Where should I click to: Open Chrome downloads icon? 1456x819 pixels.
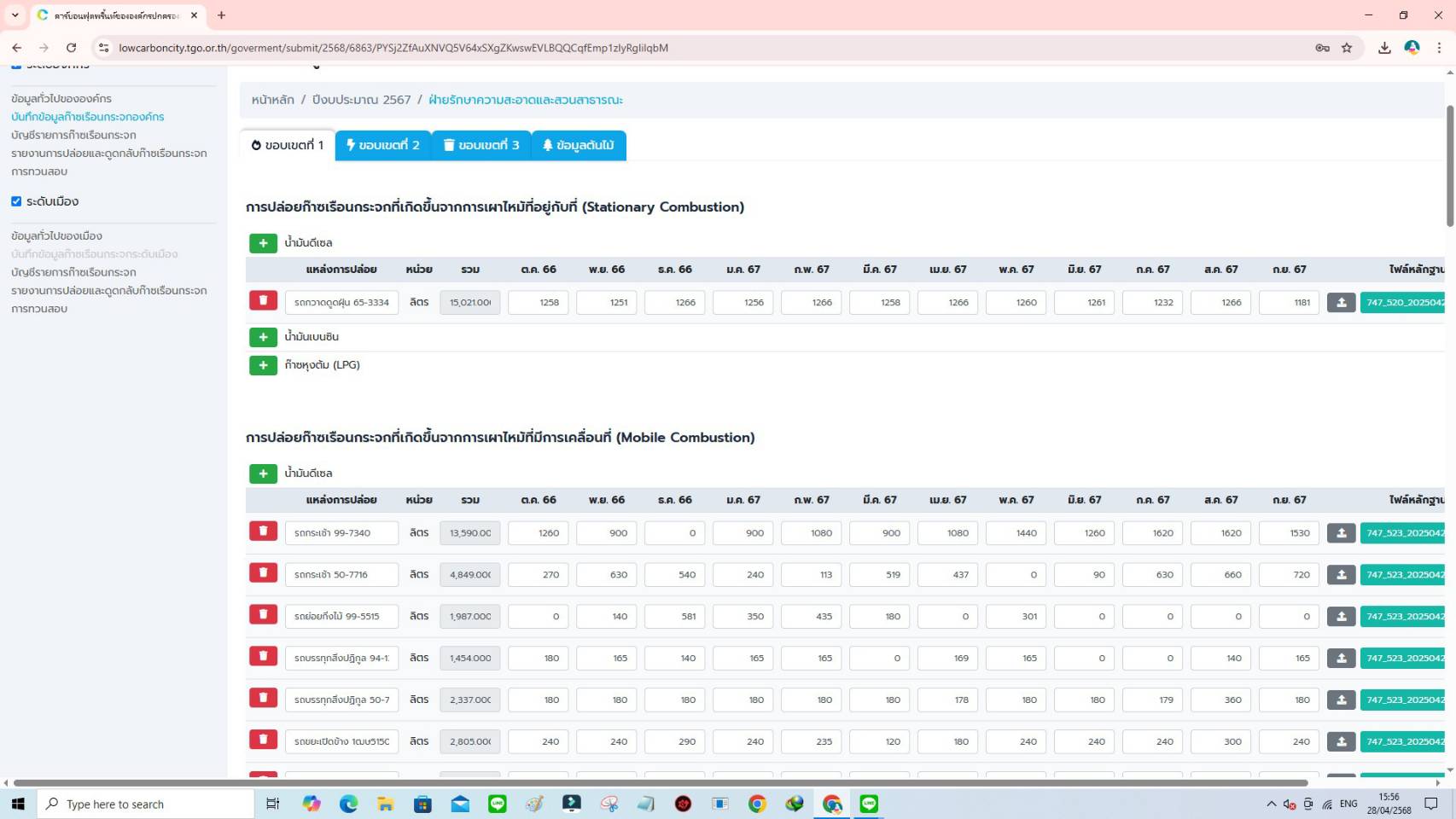pyautogui.click(x=1384, y=48)
